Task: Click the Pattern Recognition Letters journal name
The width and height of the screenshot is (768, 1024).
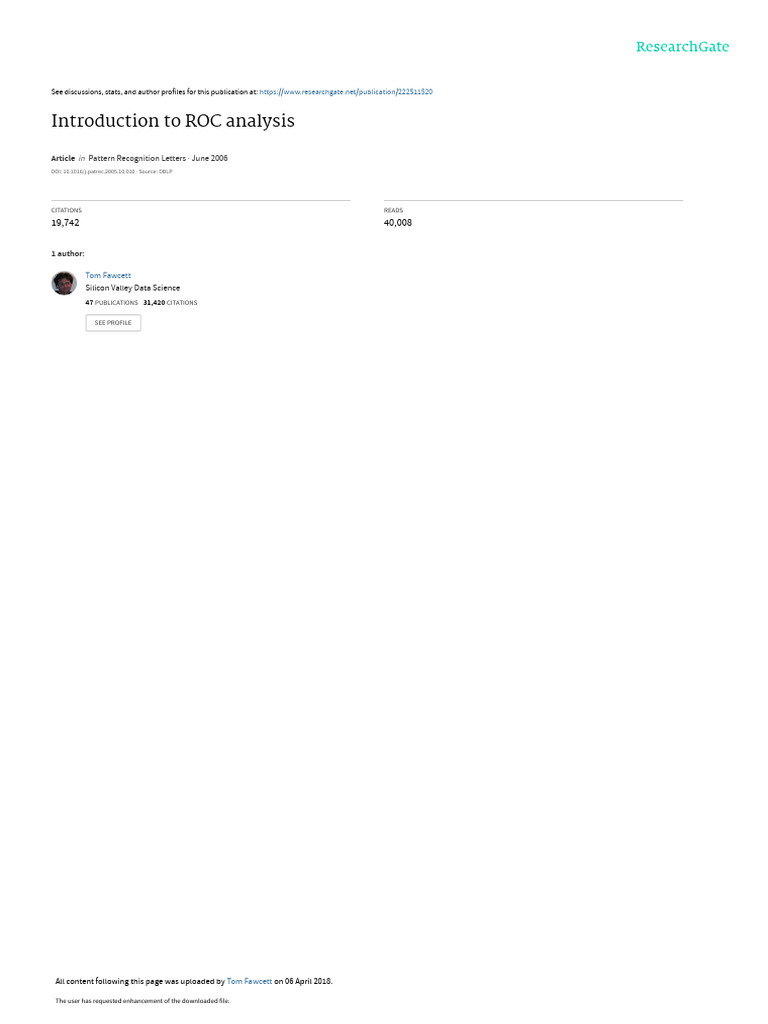Action: coord(137,158)
